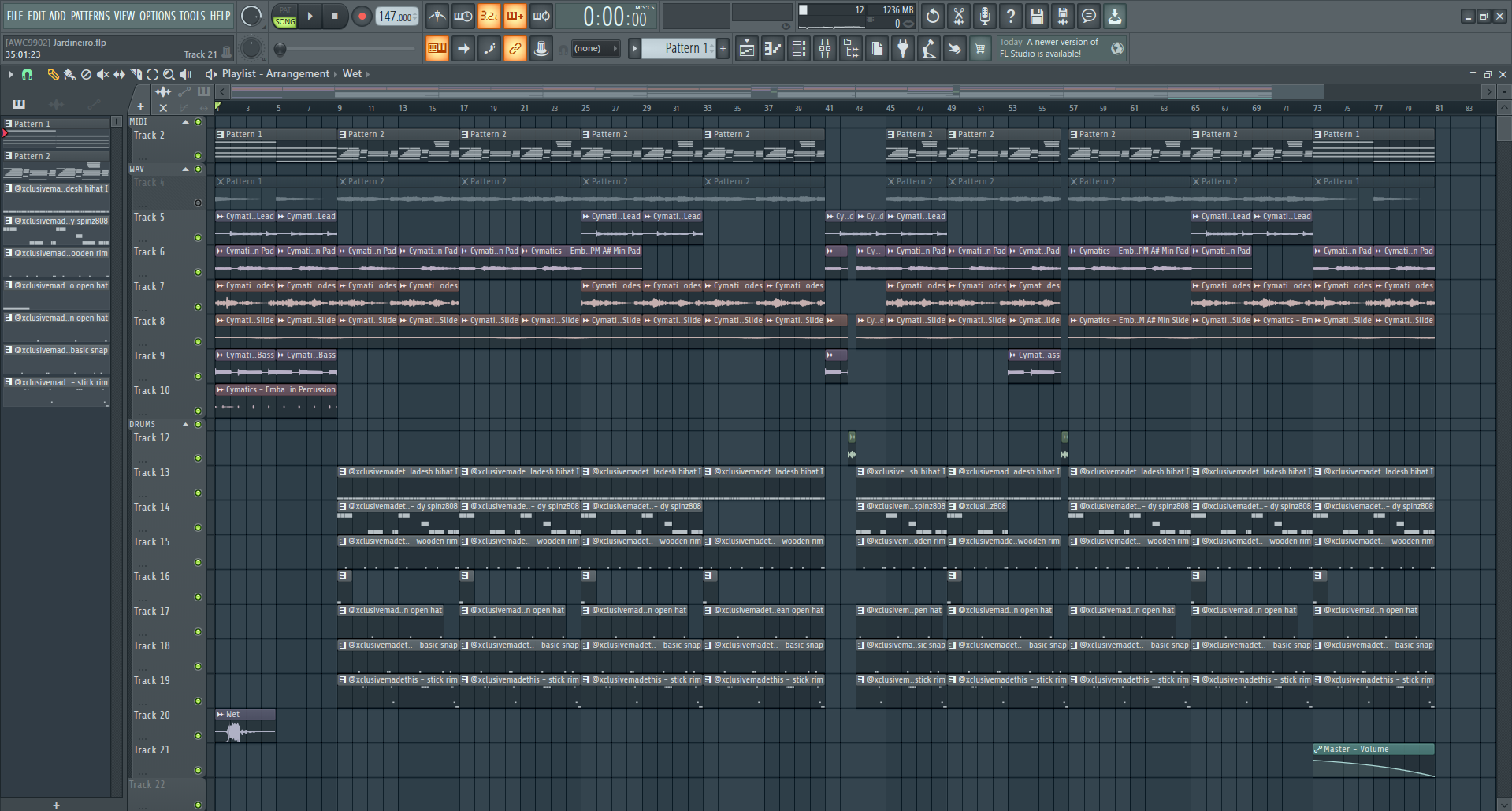1512x811 pixels.
Task: Click the undo history icon
Action: click(933, 16)
